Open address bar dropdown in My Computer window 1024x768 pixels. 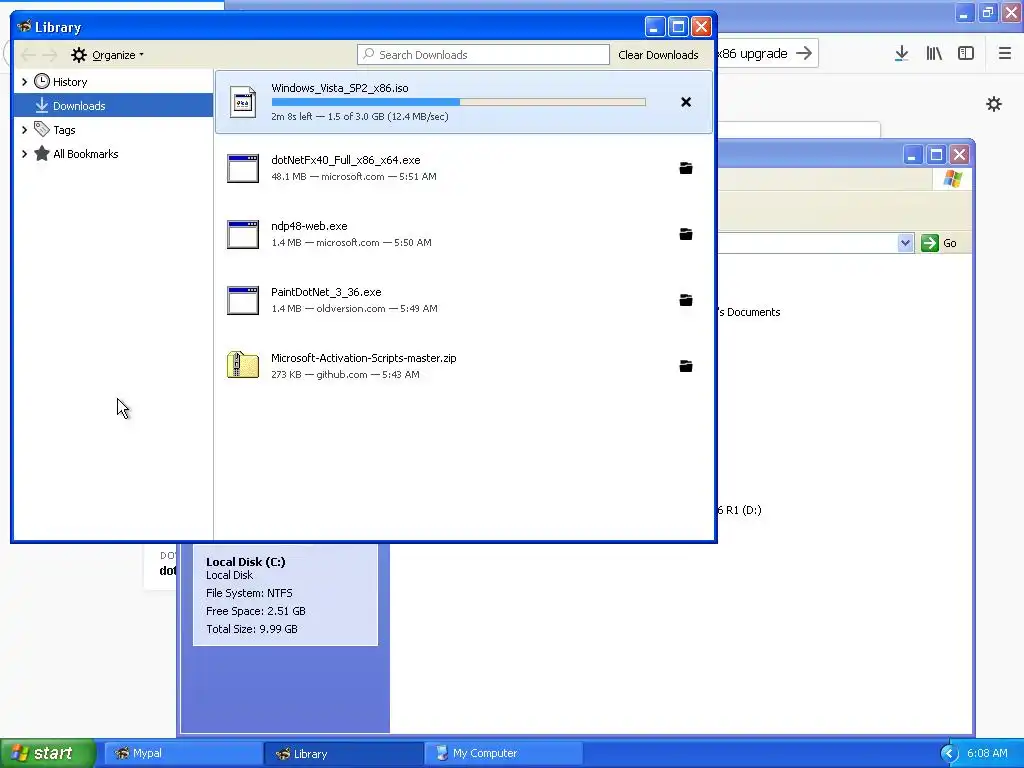coord(905,243)
